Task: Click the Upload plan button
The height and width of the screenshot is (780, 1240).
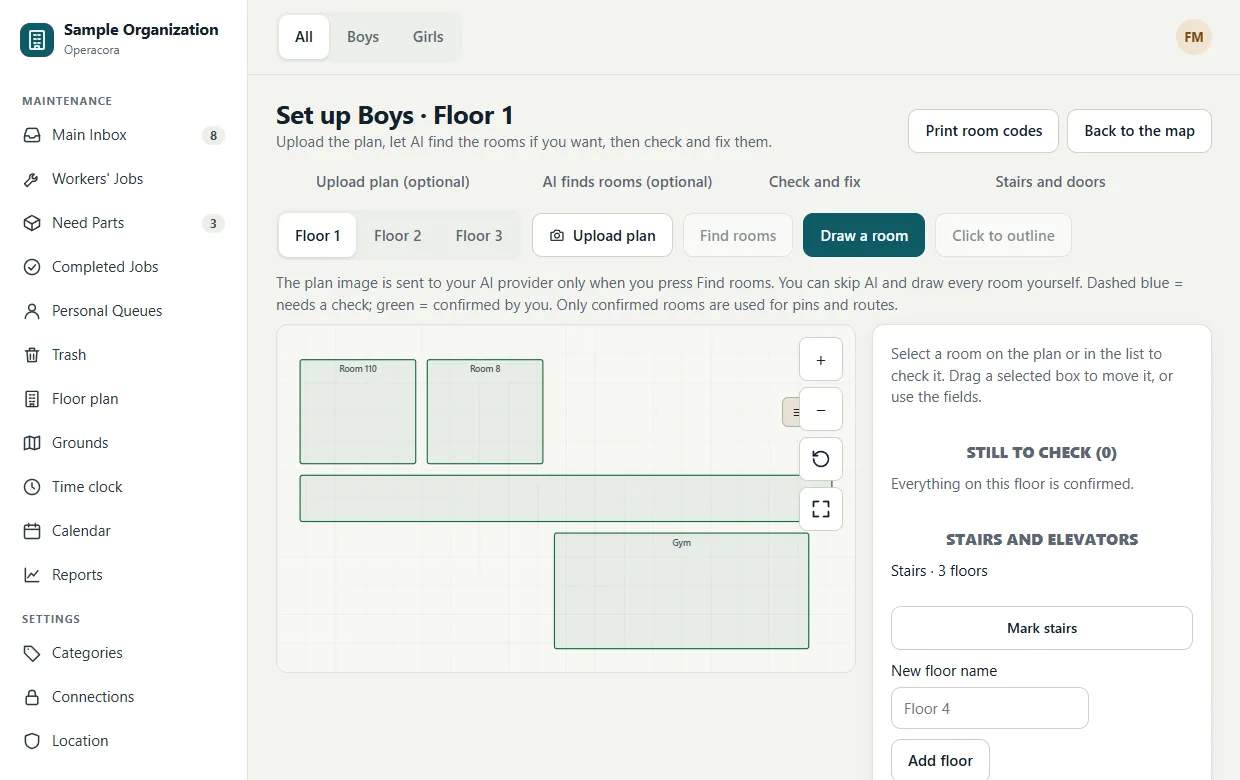Action: pos(602,236)
